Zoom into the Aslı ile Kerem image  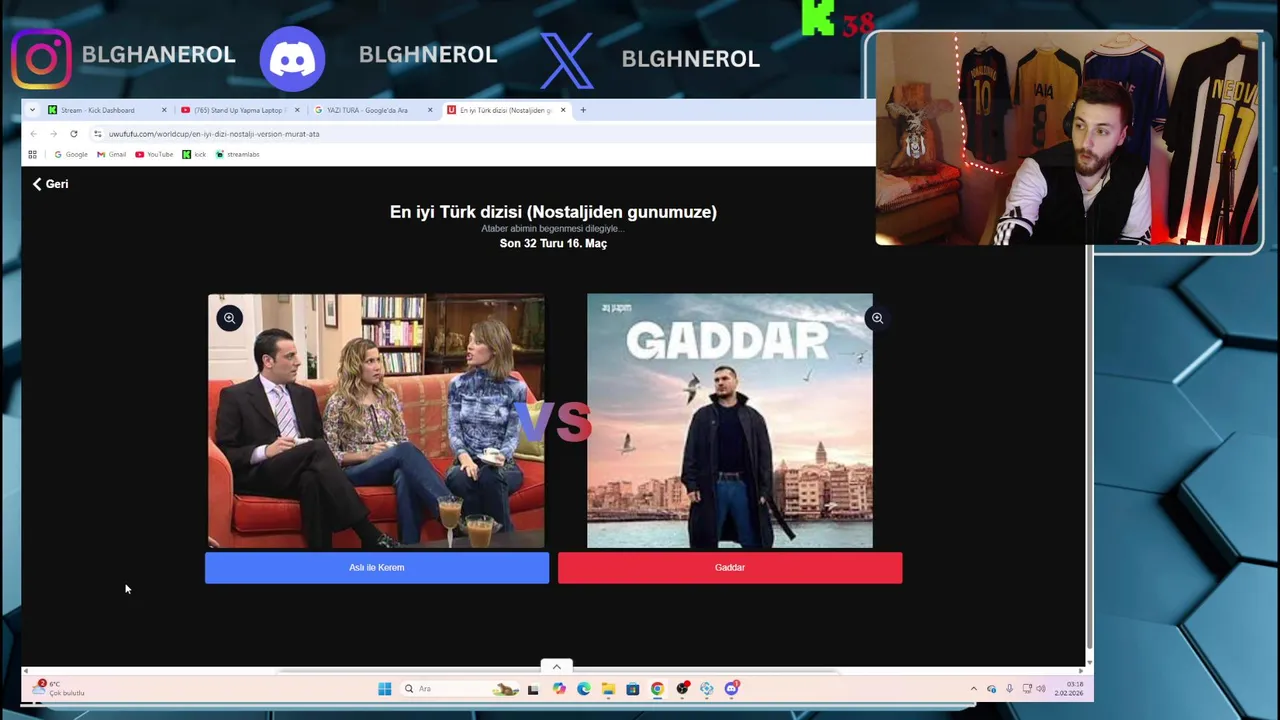(x=229, y=318)
